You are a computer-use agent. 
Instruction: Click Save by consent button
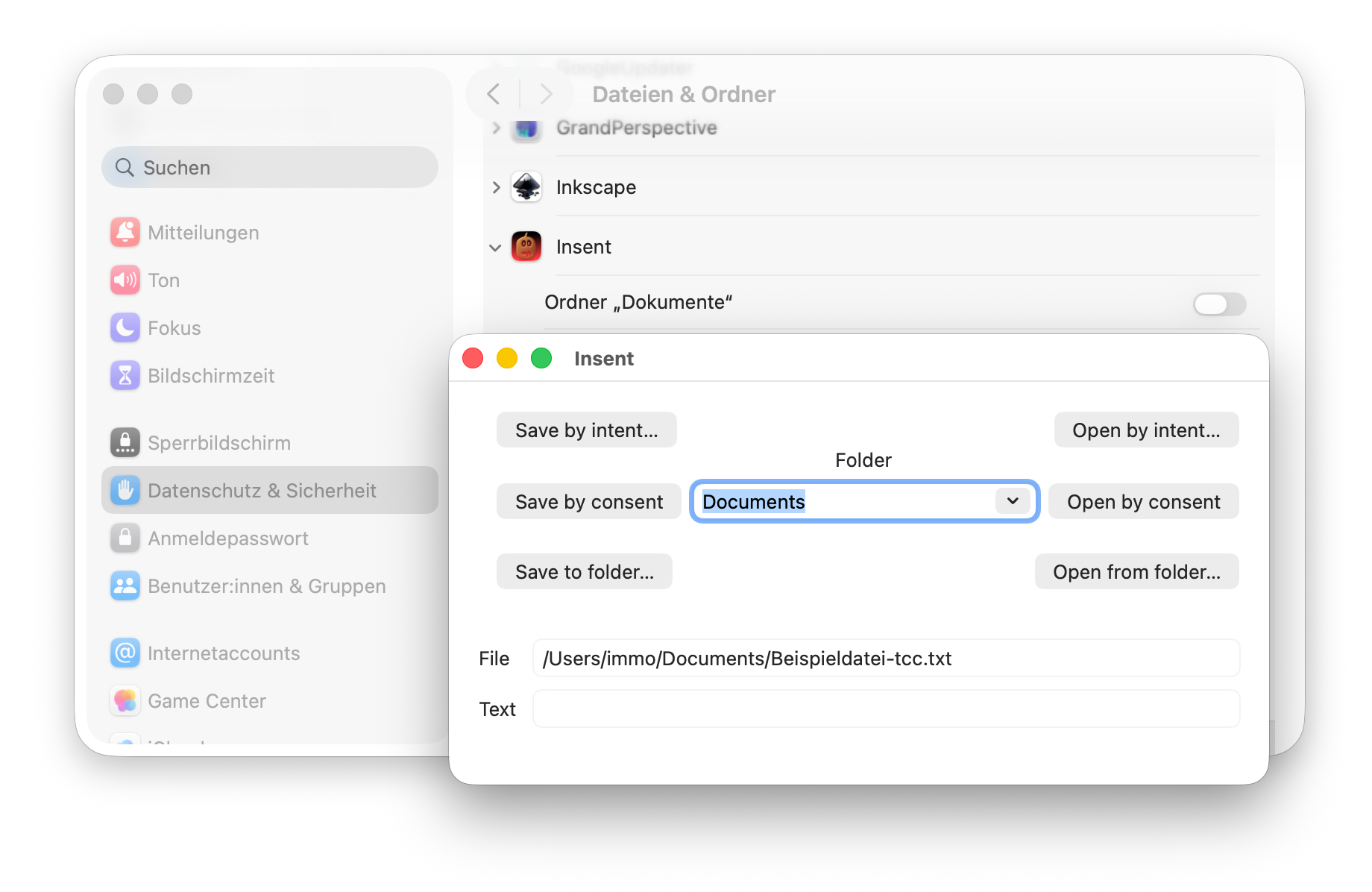tap(588, 502)
